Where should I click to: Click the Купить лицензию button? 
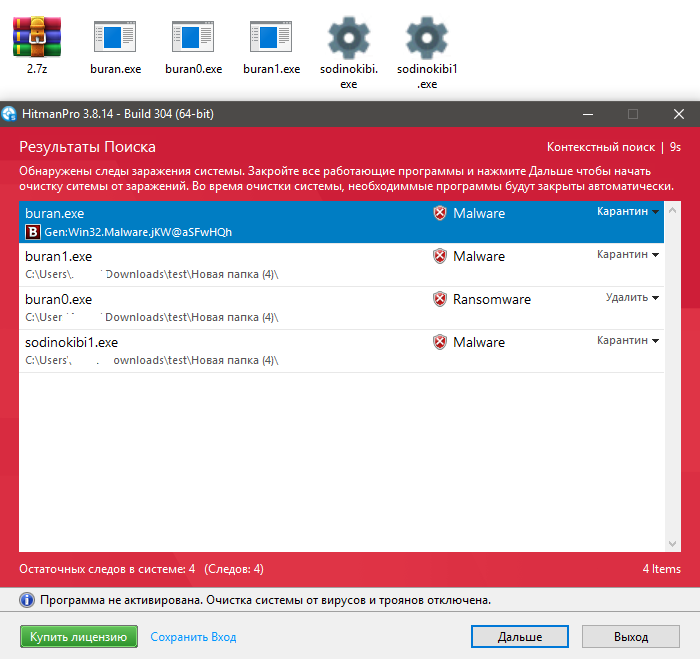tap(79, 637)
